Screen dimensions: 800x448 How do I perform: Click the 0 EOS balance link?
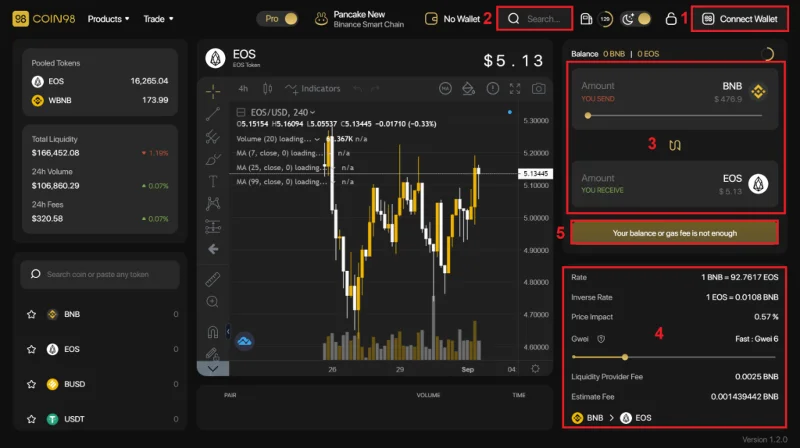pos(648,54)
